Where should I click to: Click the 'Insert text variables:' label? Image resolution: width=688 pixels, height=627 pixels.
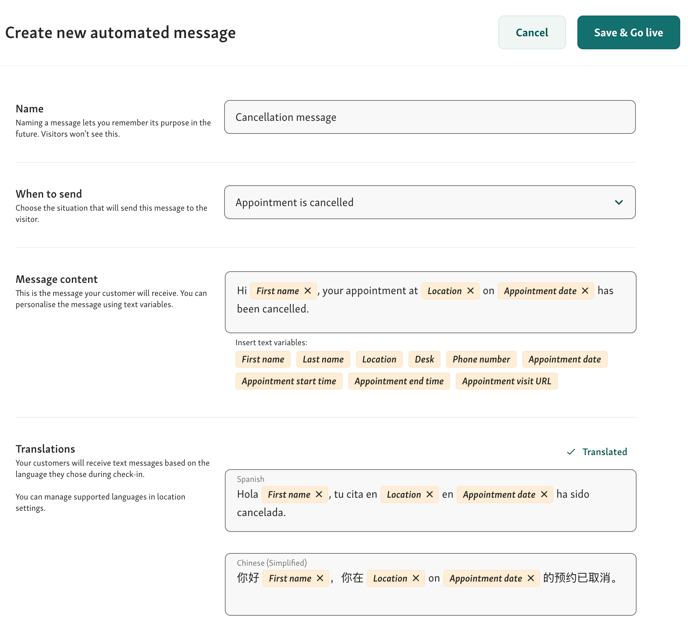click(x=271, y=343)
